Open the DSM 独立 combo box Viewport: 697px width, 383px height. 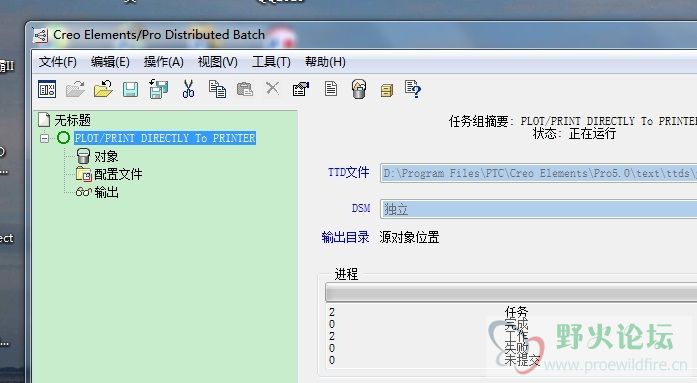(x=538, y=209)
